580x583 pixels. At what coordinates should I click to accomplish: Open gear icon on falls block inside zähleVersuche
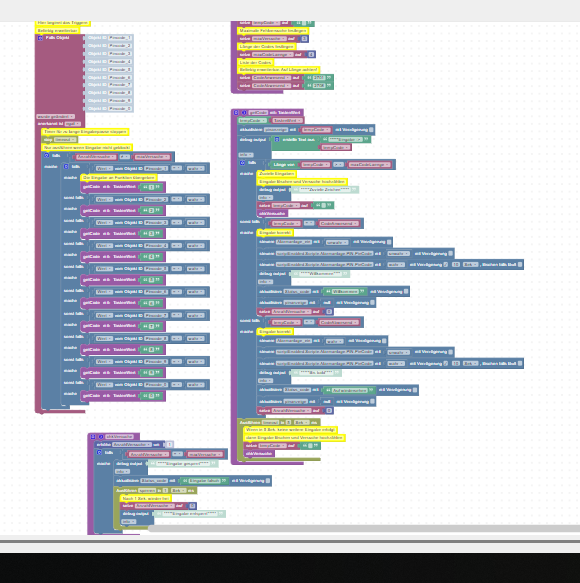pos(99,452)
